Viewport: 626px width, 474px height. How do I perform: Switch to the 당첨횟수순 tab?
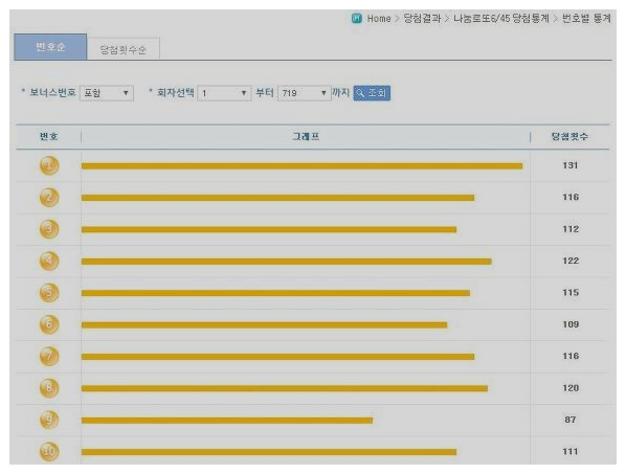coord(123,49)
